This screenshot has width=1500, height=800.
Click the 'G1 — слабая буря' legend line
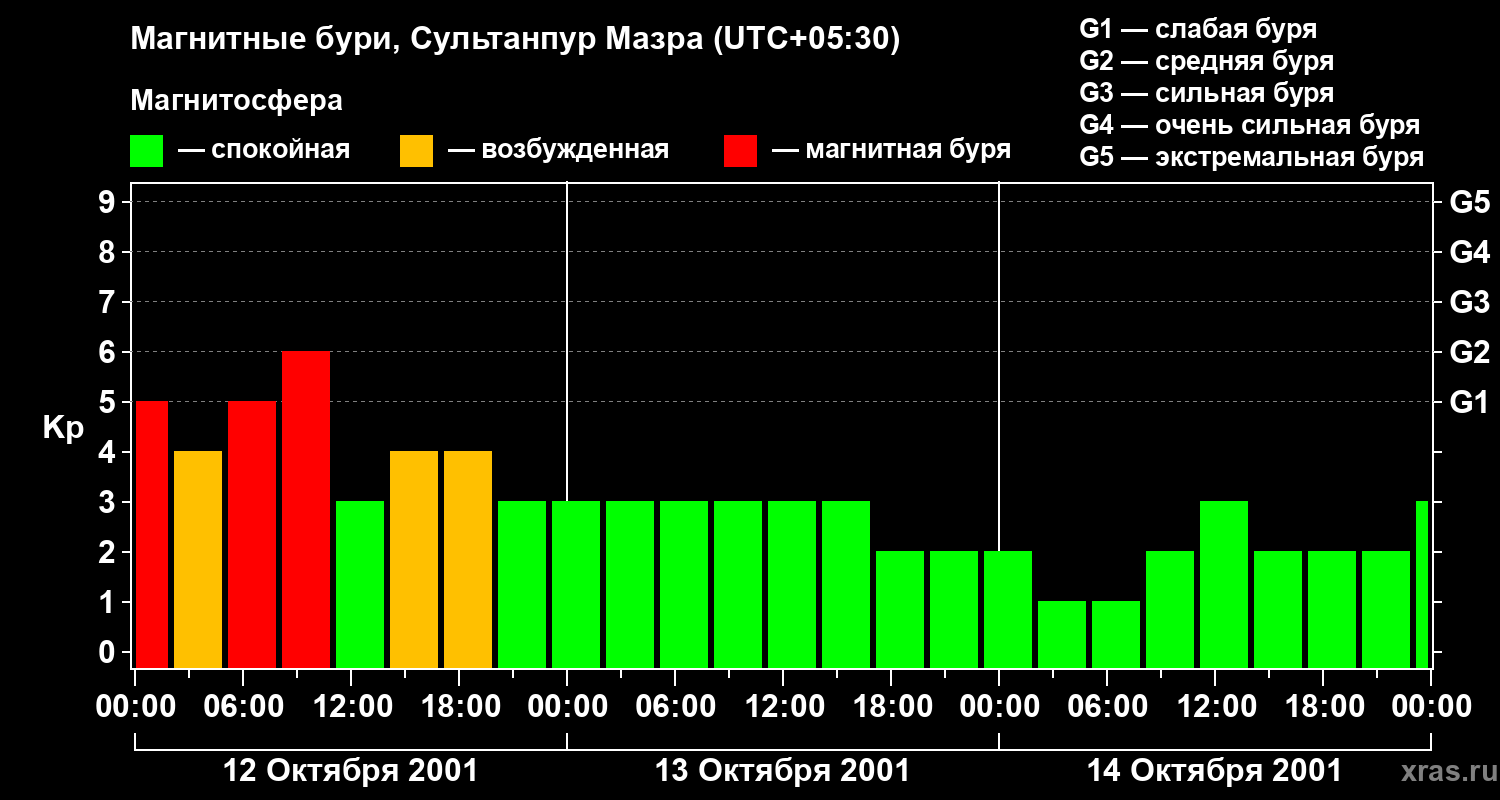point(1198,29)
